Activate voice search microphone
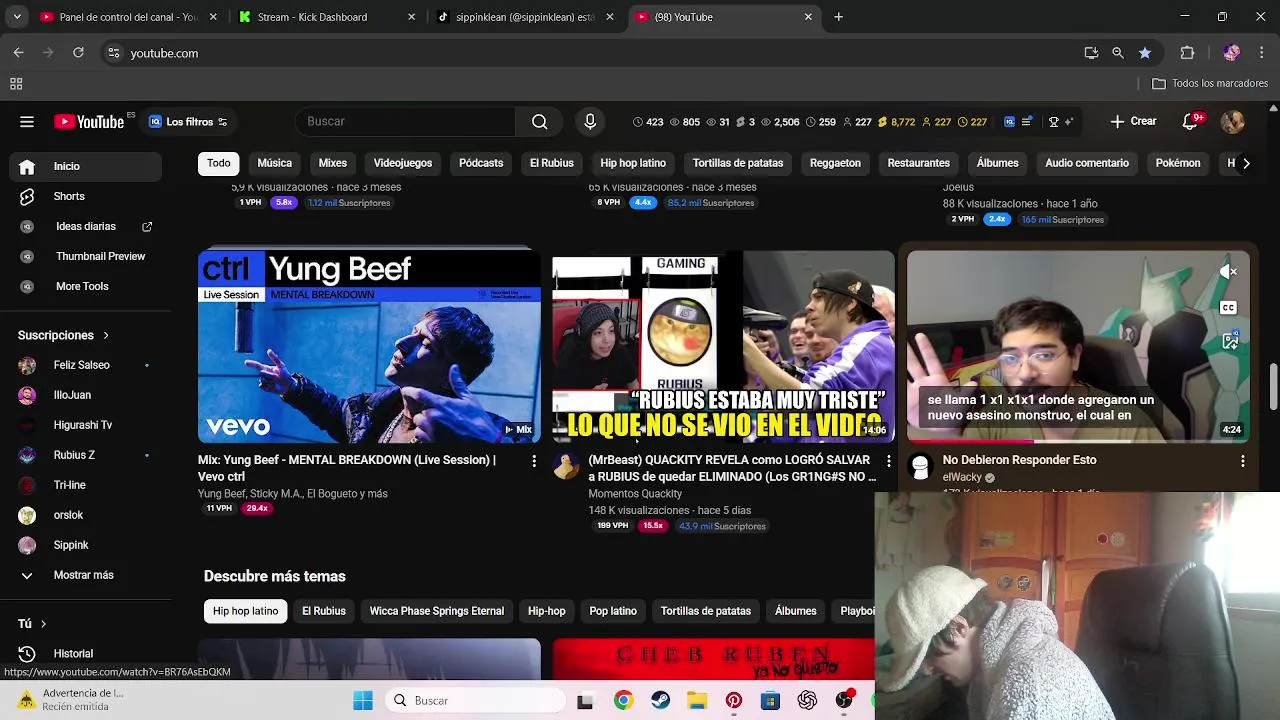This screenshot has width=1280, height=720. (x=590, y=122)
